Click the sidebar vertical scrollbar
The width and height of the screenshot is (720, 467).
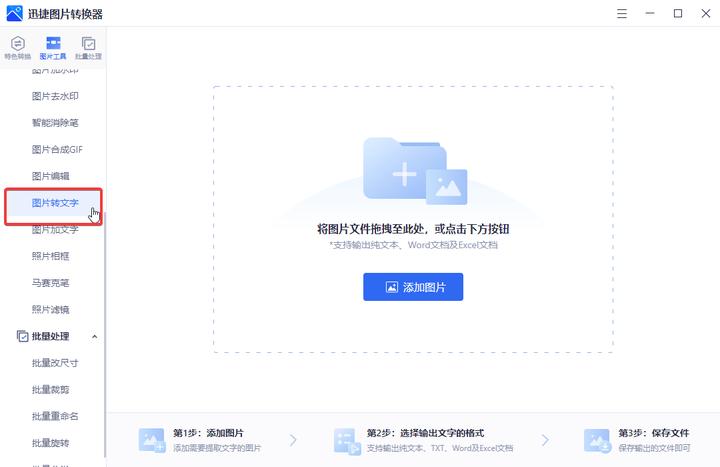(x=105, y=334)
